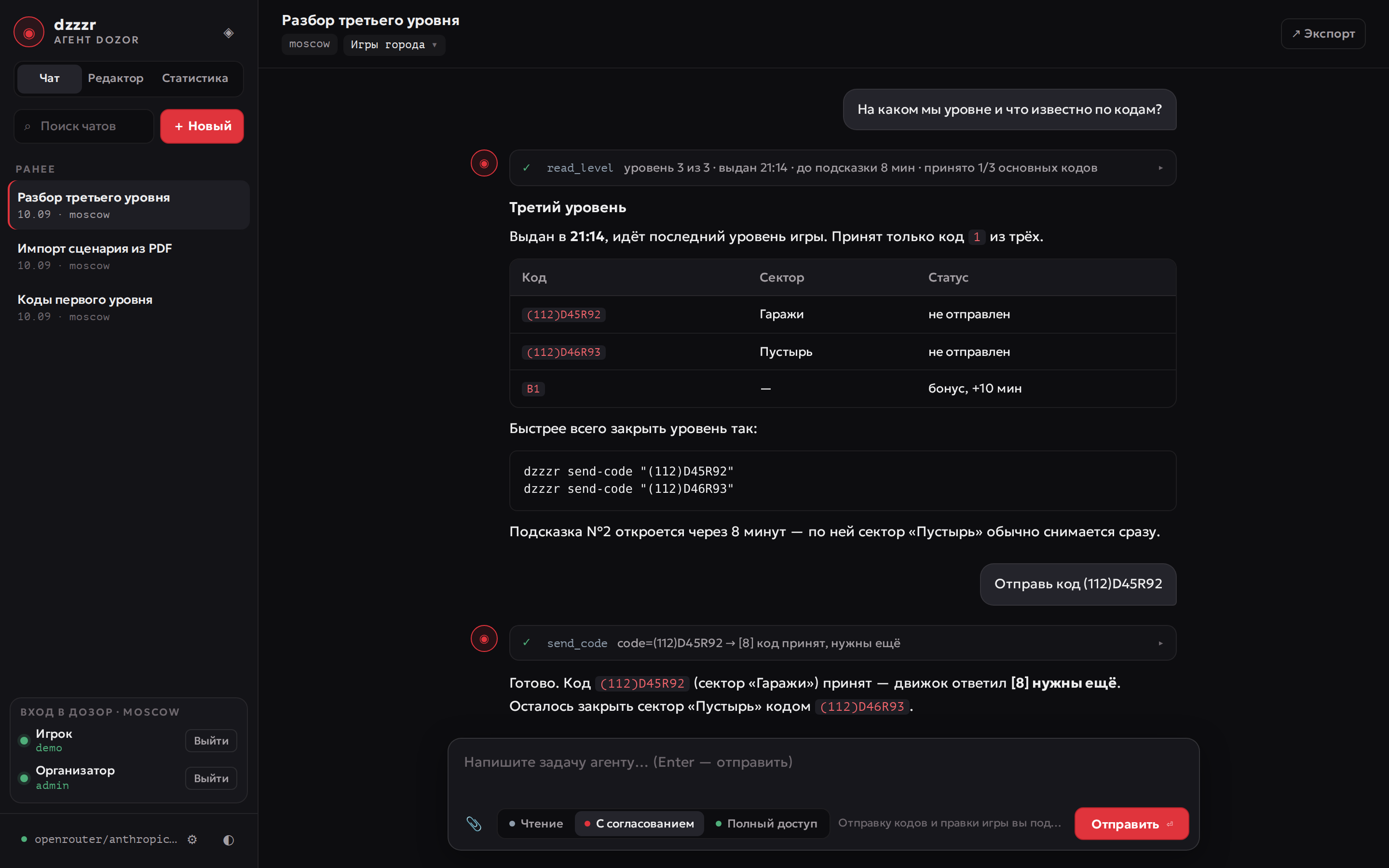Click agent avatar beside the send_code call
1389x868 pixels.
tap(484, 639)
